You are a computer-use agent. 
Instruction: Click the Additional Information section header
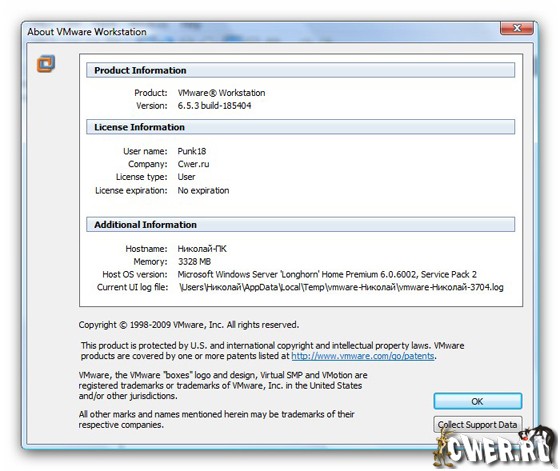pyautogui.click(x=300, y=225)
